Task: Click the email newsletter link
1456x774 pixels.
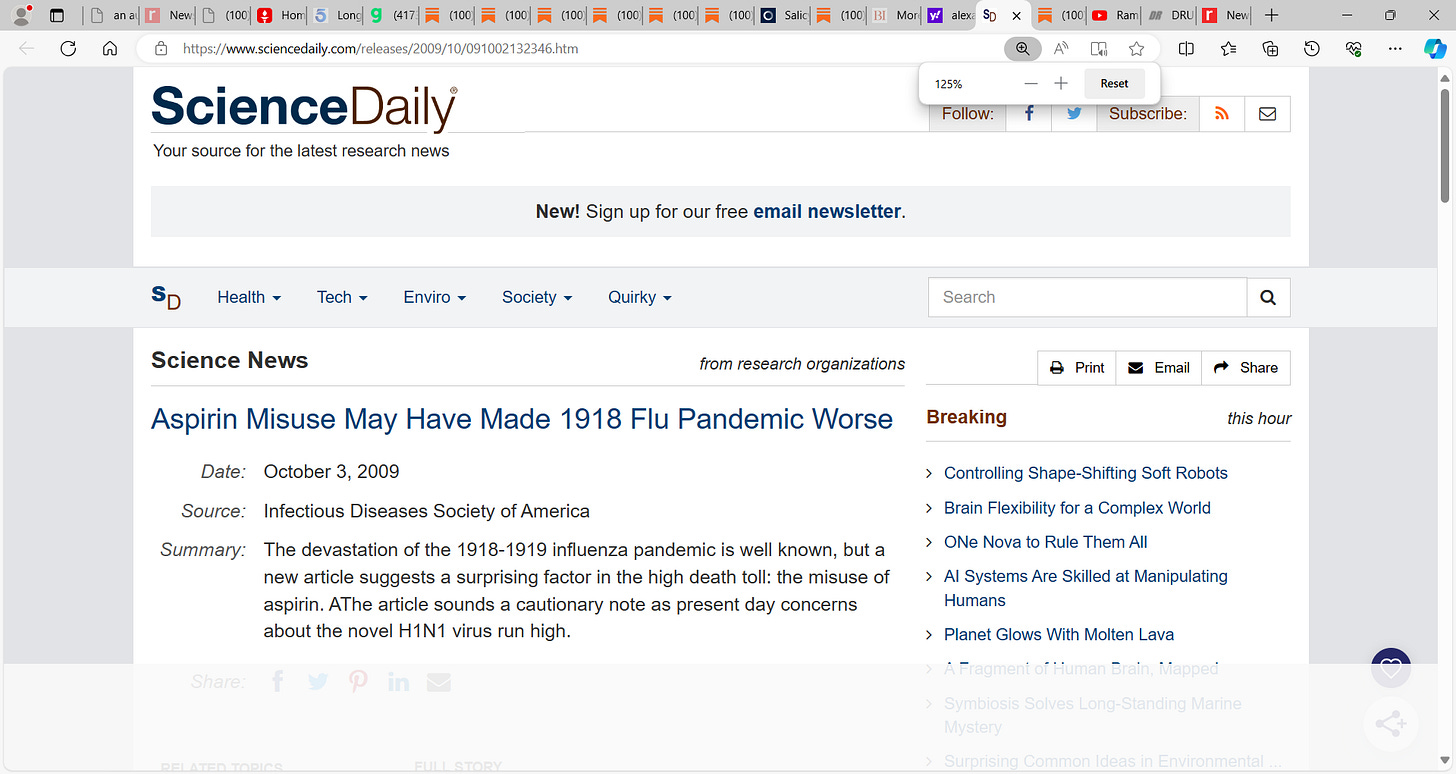Action: (x=827, y=211)
